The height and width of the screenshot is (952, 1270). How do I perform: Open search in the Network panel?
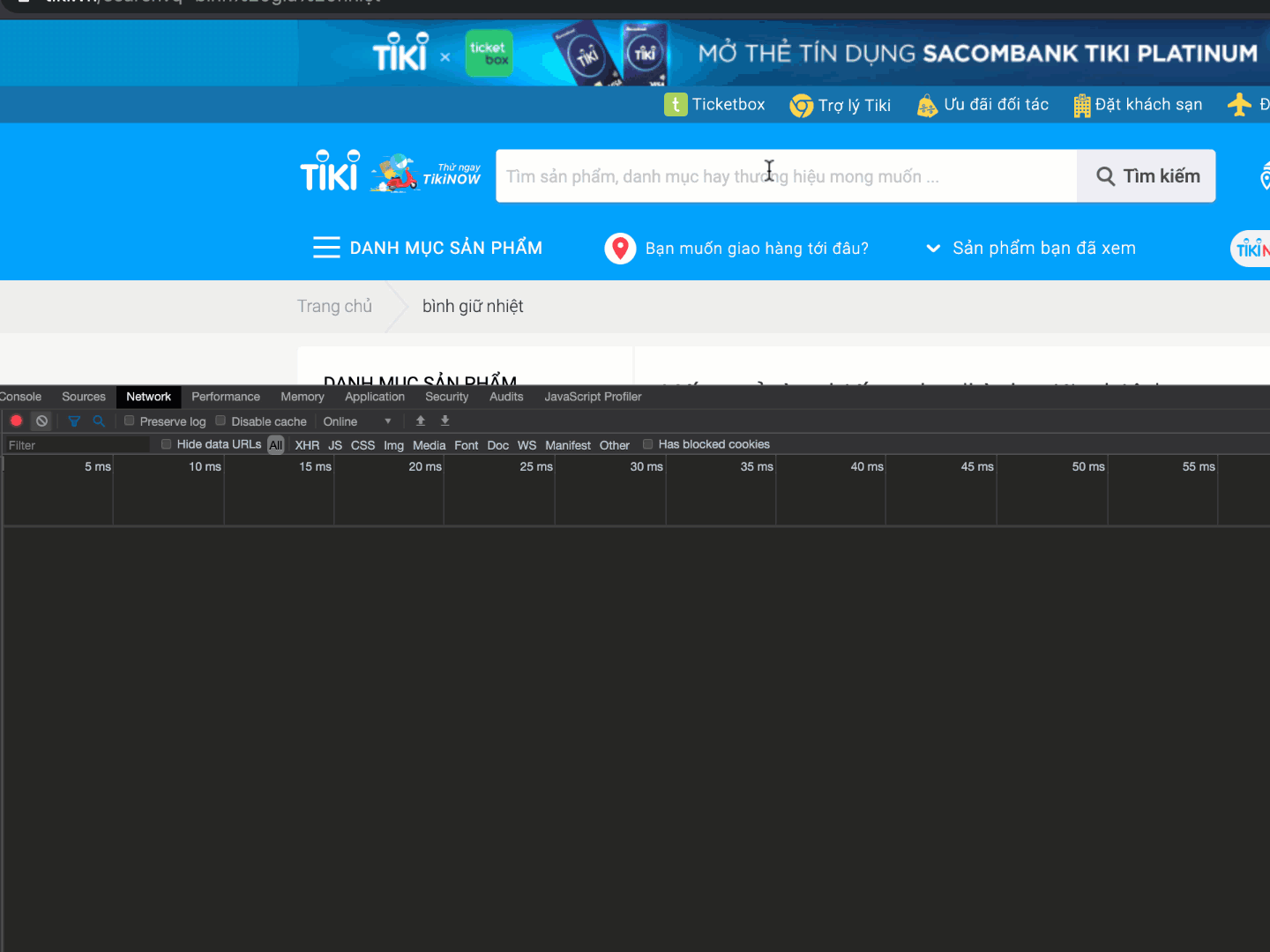click(x=99, y=421)
